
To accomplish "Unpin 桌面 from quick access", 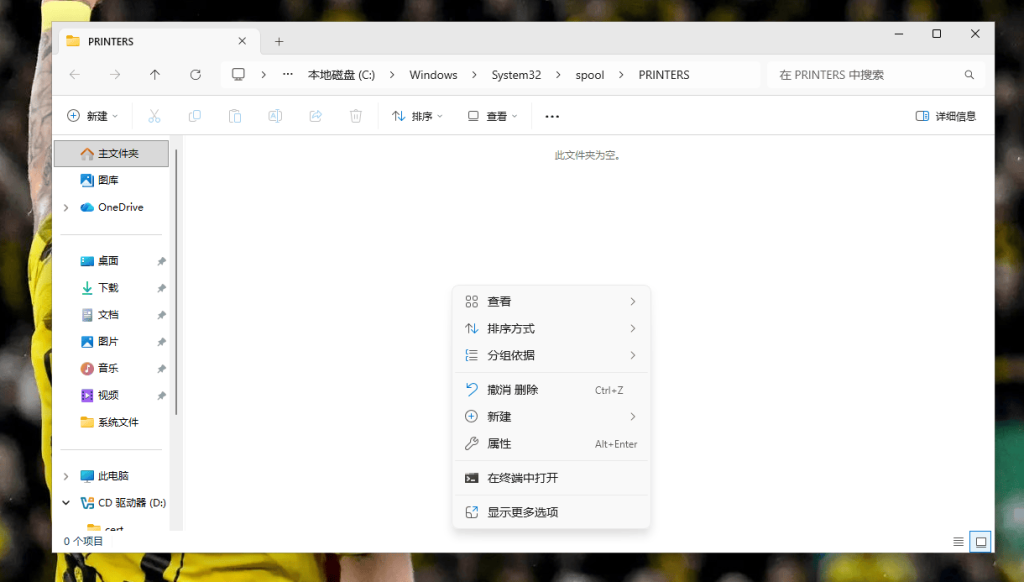I will pyautogui.click(x=161, y=261).
